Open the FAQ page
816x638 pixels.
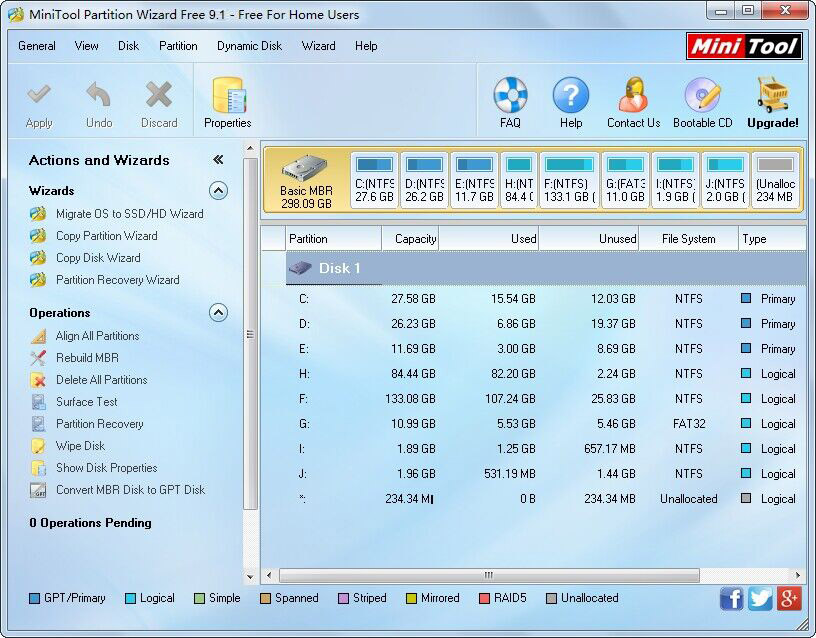pyautogui.click(x=510, y=100)
